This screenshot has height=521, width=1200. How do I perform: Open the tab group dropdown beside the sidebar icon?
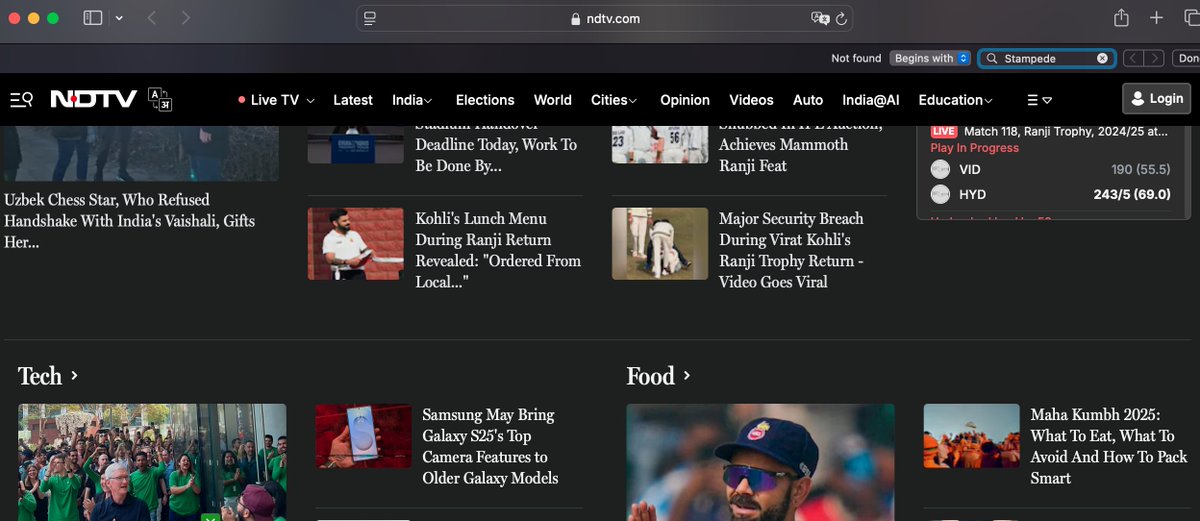tap(120, 18)
